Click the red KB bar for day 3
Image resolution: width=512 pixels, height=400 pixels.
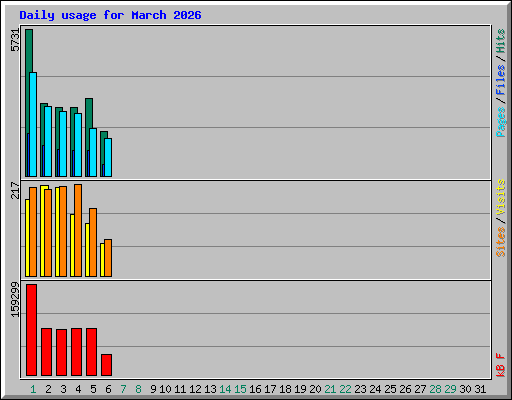[x=61, y=352]
